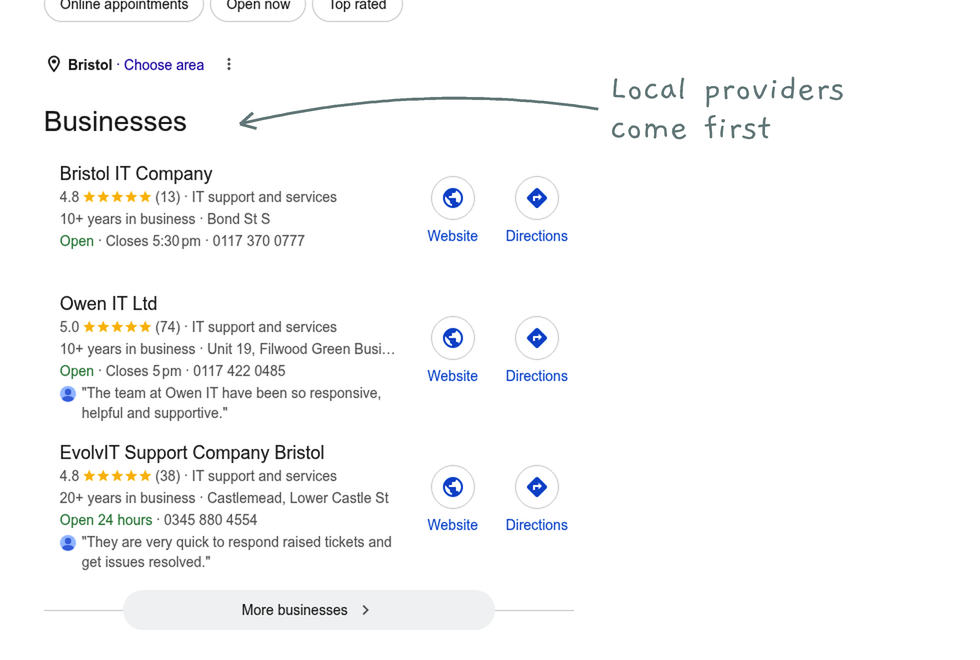Get directions to Bristol IT Company

tap(536, 198)
